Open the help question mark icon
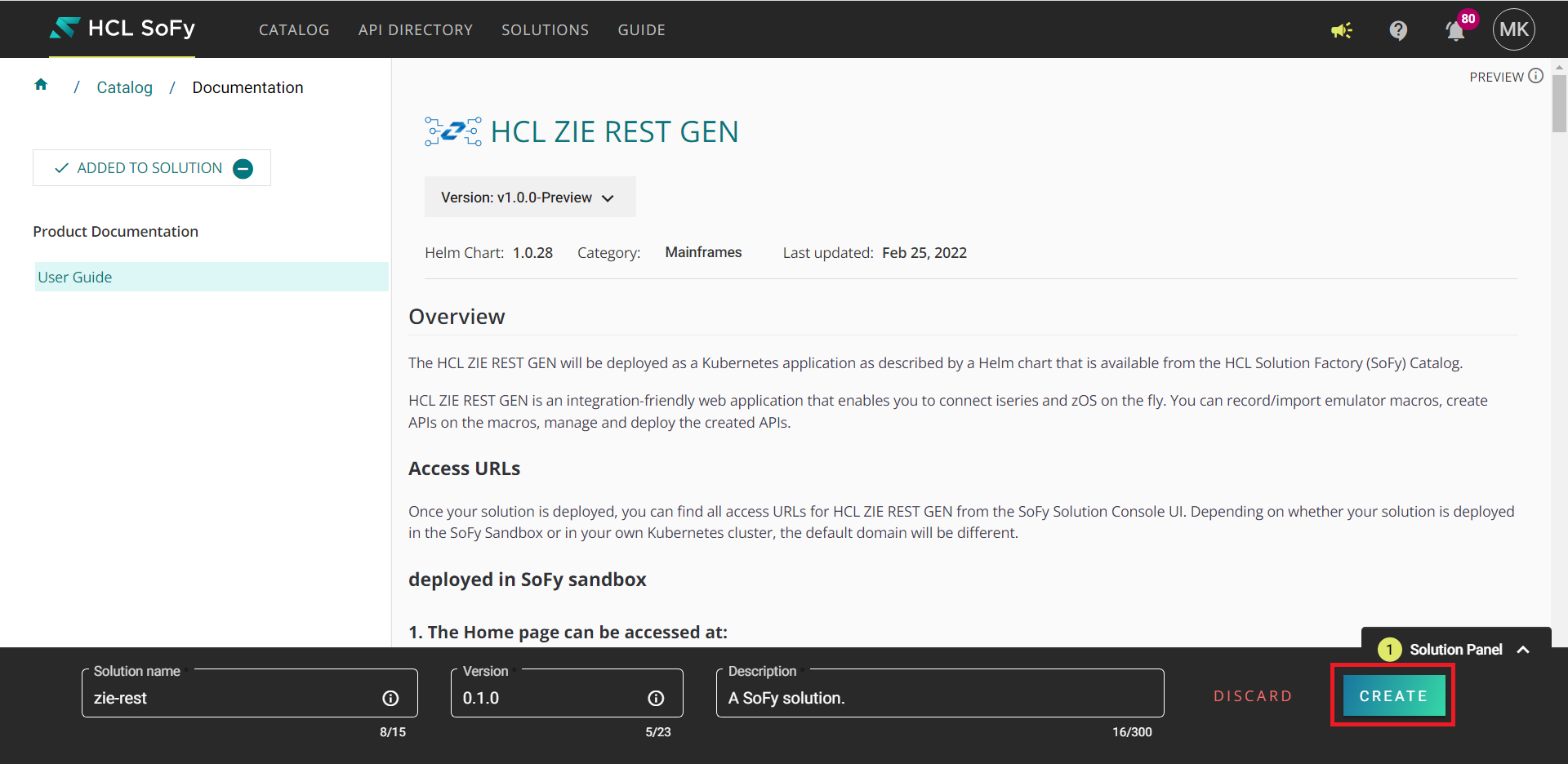This screenshot has height=764, width=1568. pos(1398,30)
